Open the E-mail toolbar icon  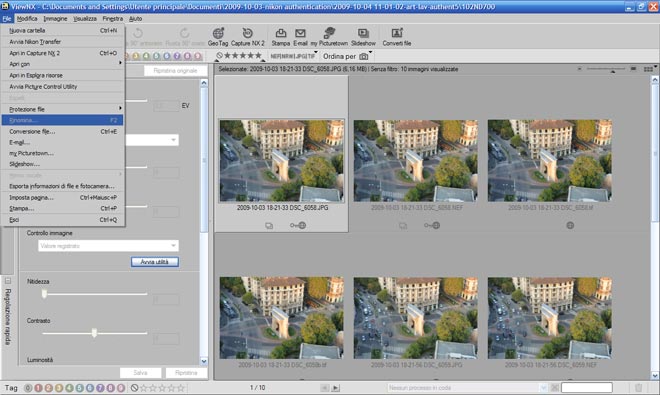point(300,37)
